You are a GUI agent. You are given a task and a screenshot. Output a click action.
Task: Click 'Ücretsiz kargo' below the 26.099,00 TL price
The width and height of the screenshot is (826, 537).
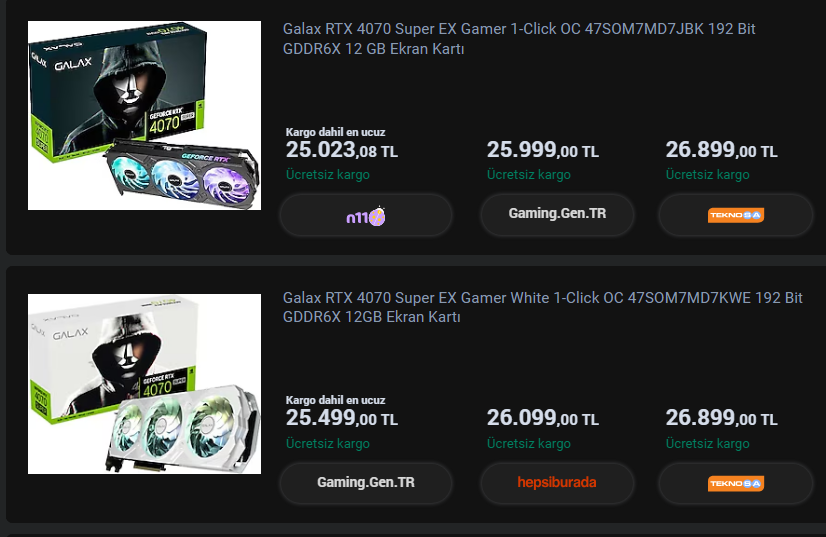pos(529,444)
